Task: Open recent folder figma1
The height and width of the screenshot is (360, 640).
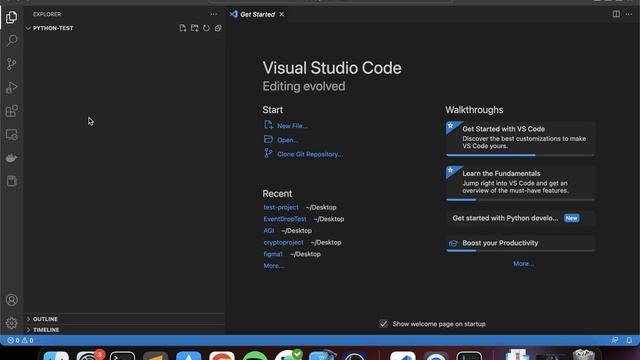Action: coord(273,254)
